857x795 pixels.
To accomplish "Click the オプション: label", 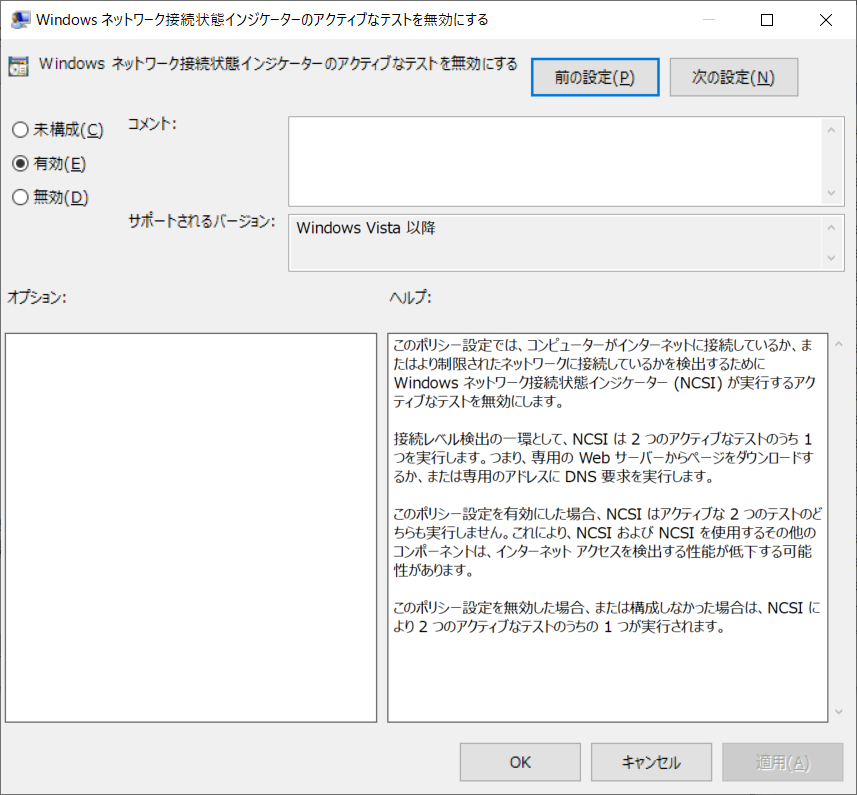I will (x=37, y=297).
